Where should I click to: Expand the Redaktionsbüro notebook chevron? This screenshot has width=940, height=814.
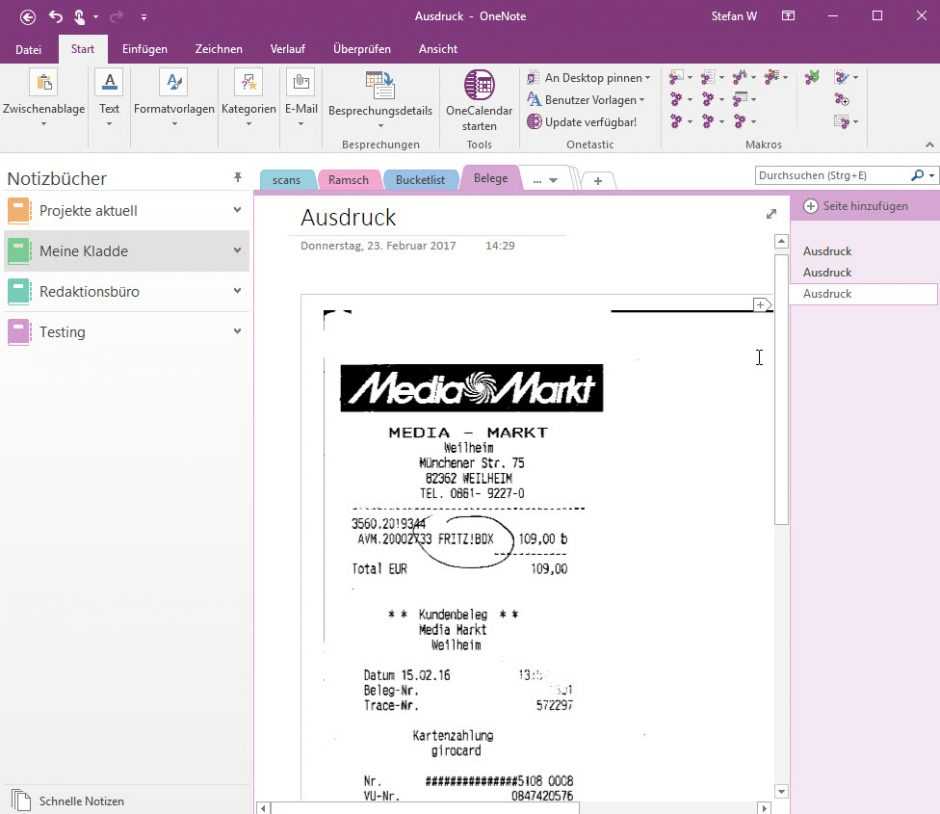tap(237, 291)
